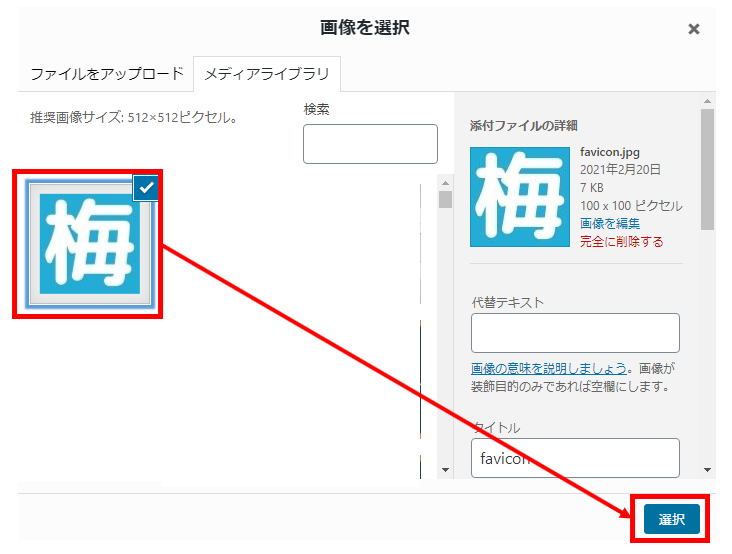The width and height of the screenshot is (732, 554).
Task: Select the 梅 favicon thumbnail in the library
Action: click(90, 244)
